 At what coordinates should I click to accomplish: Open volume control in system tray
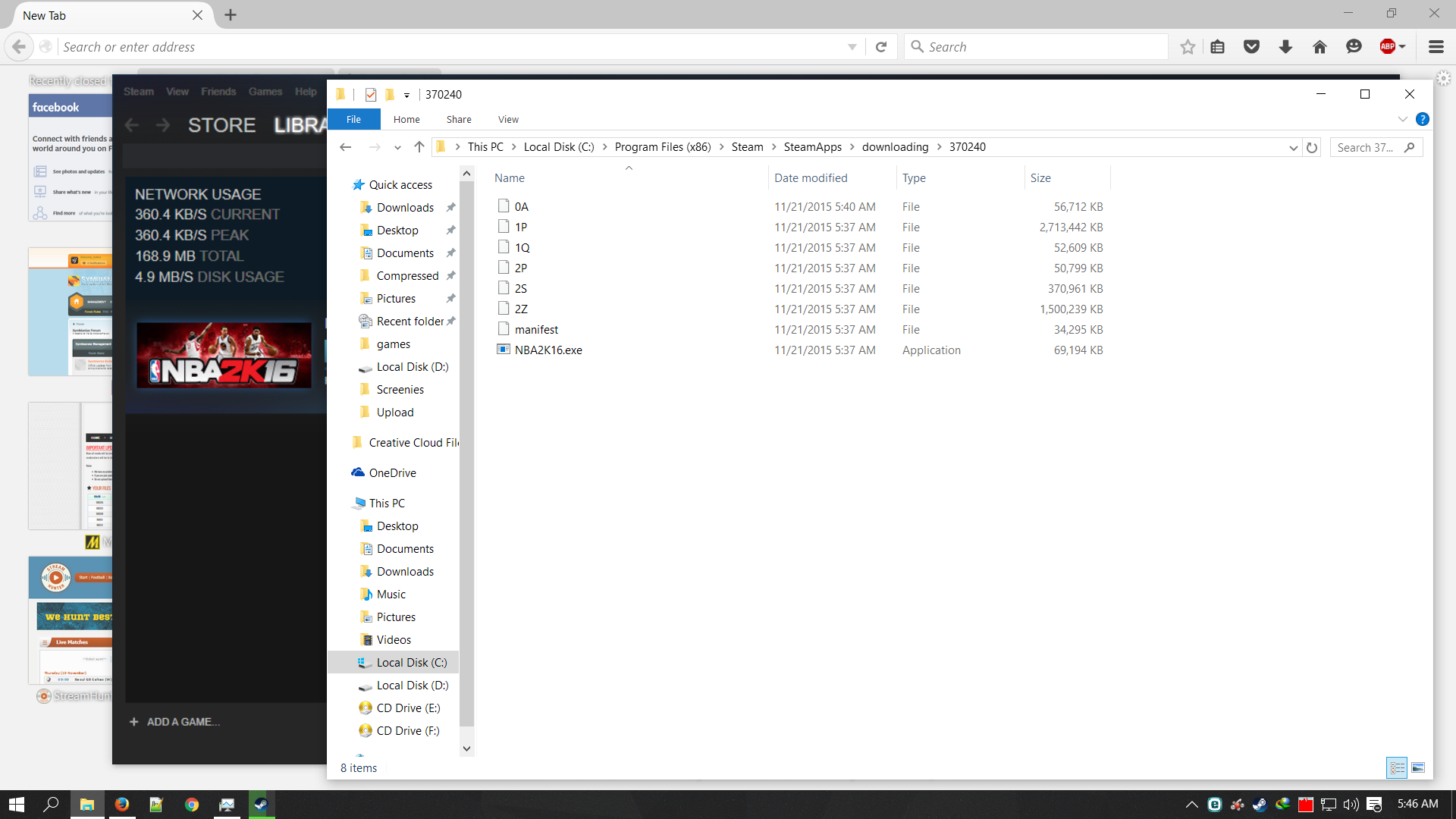[x=1351, y=805]
